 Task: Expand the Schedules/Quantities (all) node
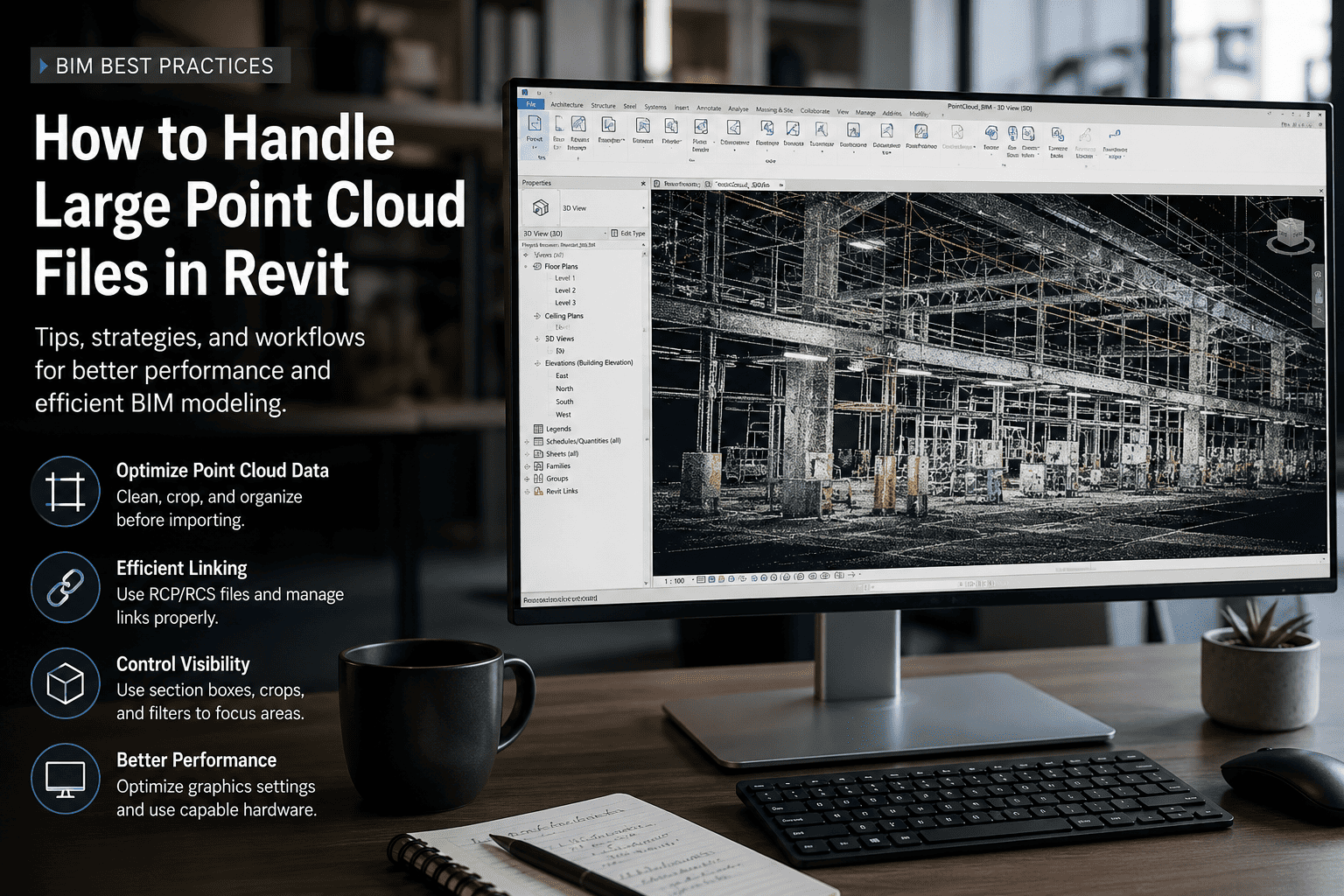(x=527, y=441)
